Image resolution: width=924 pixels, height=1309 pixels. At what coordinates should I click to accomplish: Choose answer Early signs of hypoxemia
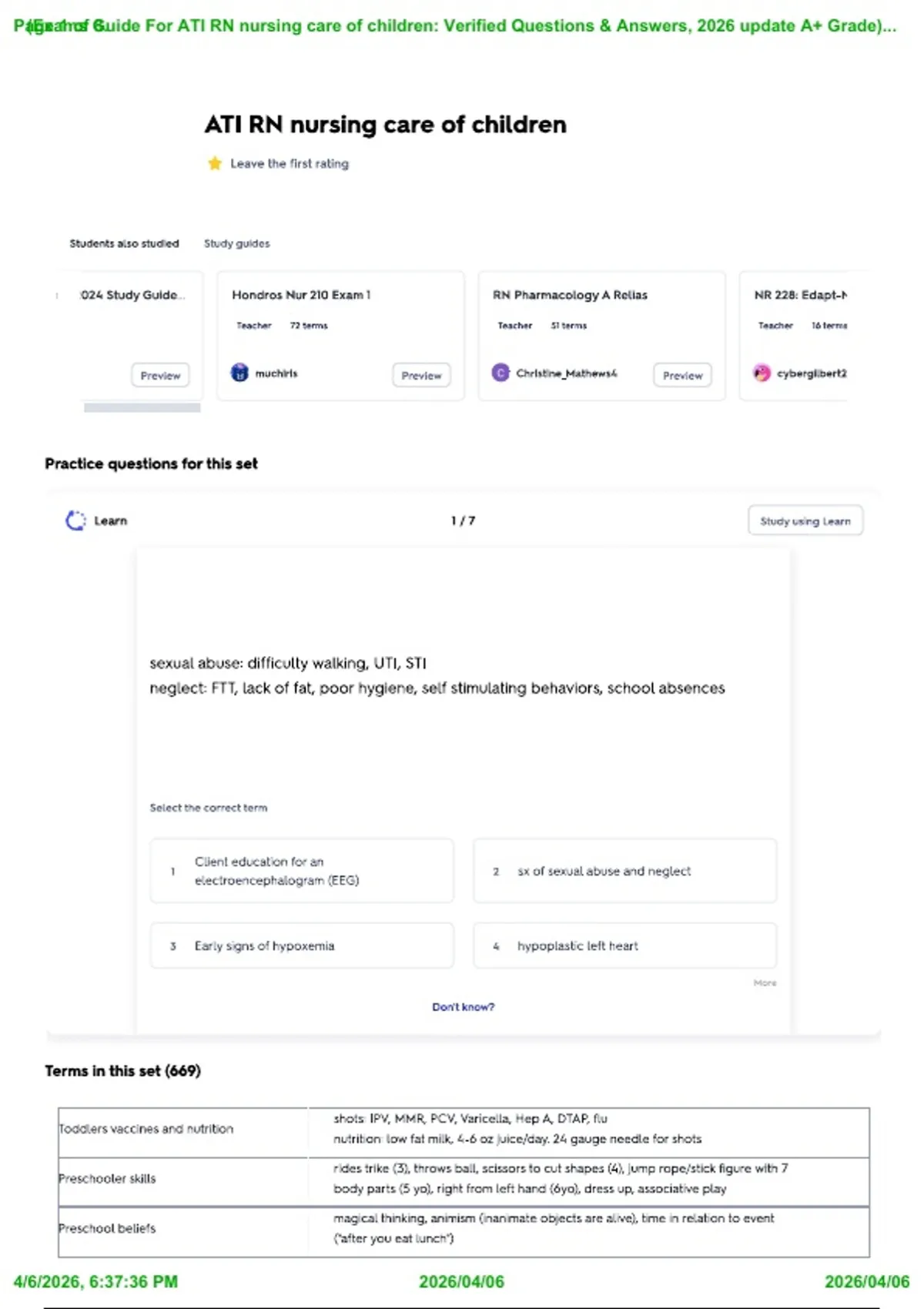tap(302, 946)
